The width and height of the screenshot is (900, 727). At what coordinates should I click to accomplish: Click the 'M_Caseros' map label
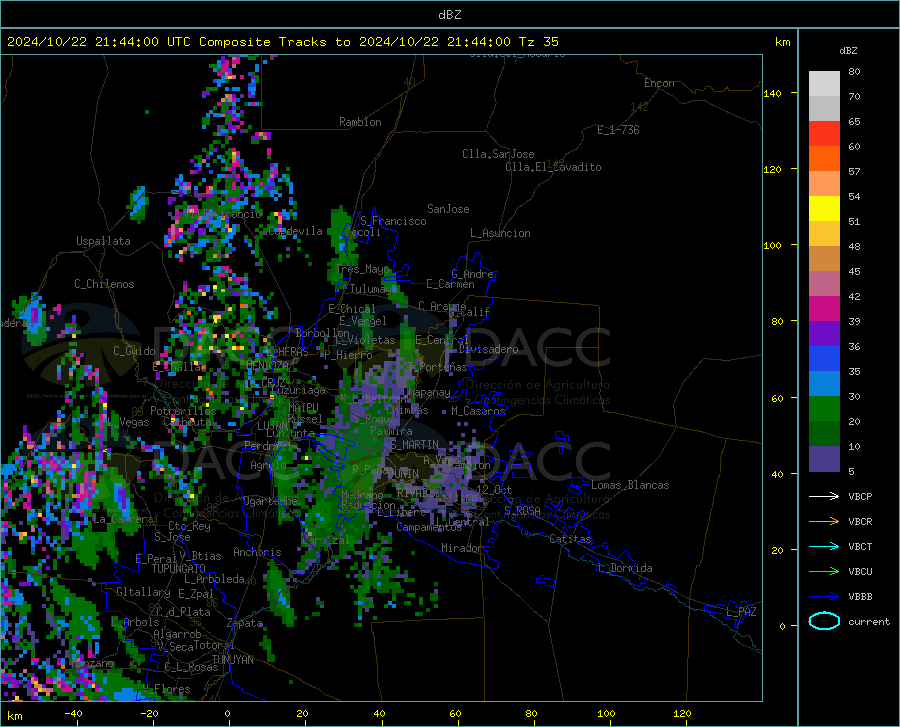pos(478,411)
